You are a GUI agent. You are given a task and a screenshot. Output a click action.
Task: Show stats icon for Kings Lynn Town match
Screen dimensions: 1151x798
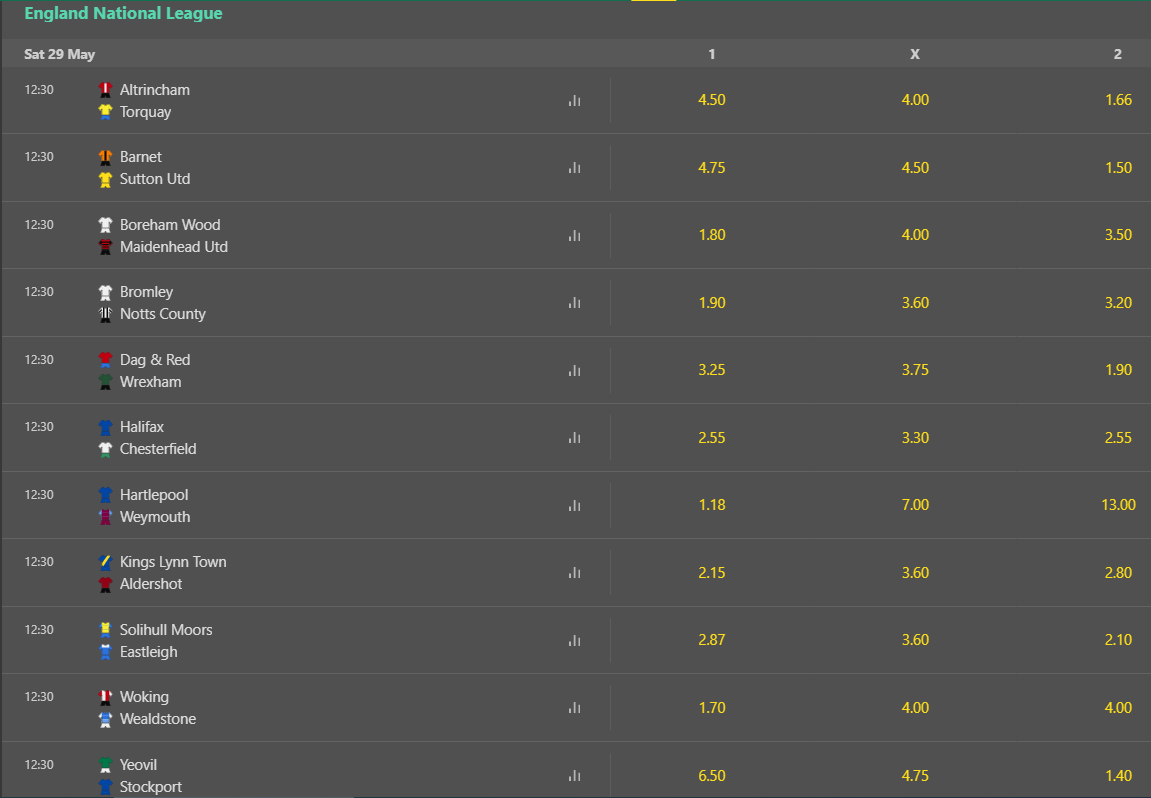click(x=574, y=573)
